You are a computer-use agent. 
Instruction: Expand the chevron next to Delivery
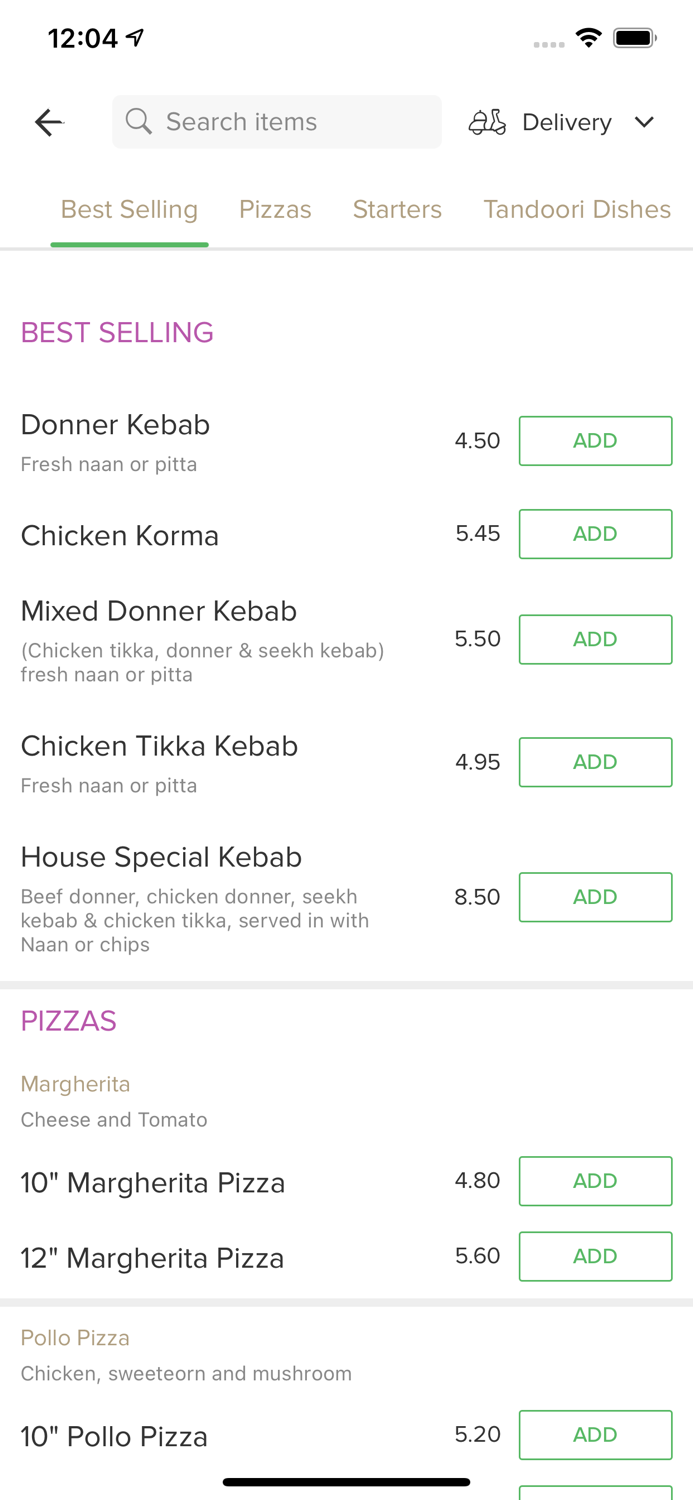point(645,122)
